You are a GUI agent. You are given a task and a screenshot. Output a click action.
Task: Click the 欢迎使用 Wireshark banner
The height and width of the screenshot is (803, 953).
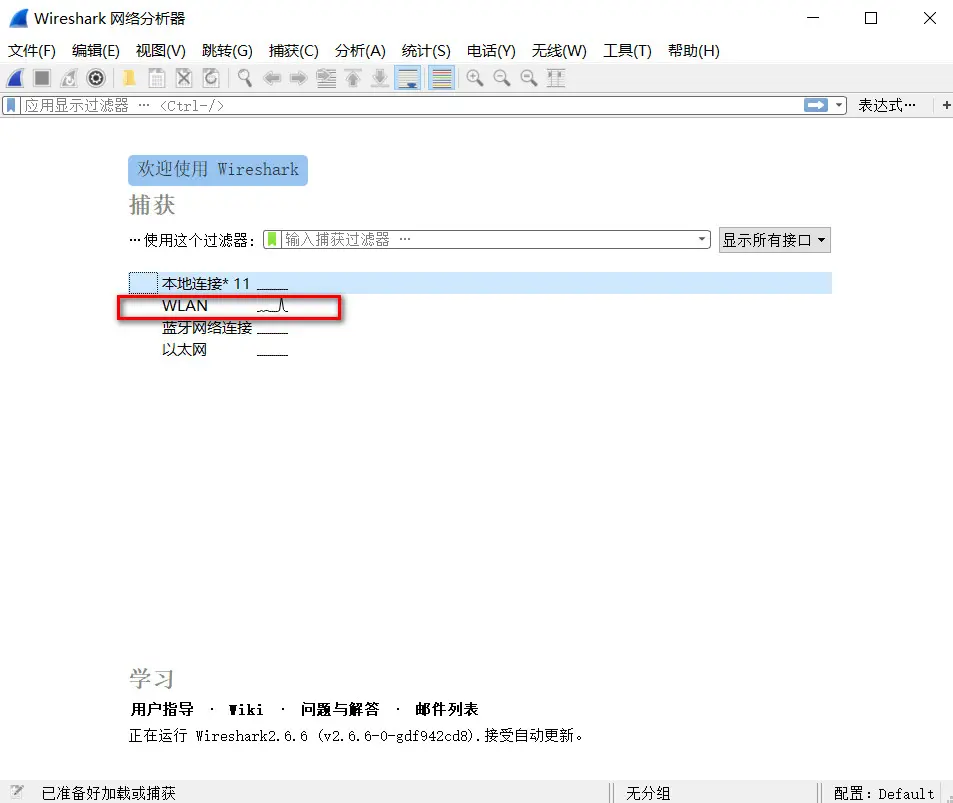pos(218,170)
